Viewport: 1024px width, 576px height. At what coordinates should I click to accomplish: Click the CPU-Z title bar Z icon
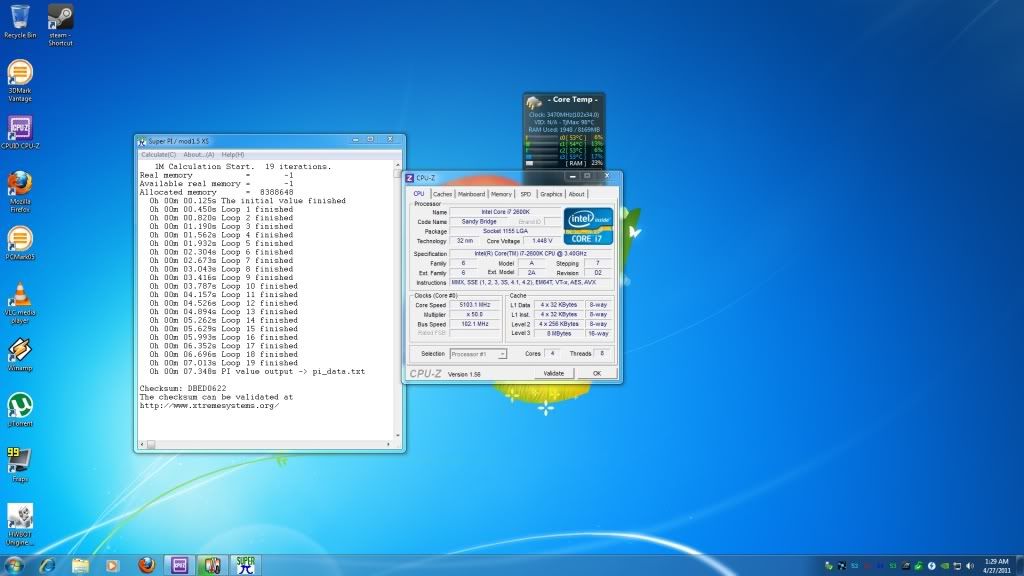tap(409, 178)
